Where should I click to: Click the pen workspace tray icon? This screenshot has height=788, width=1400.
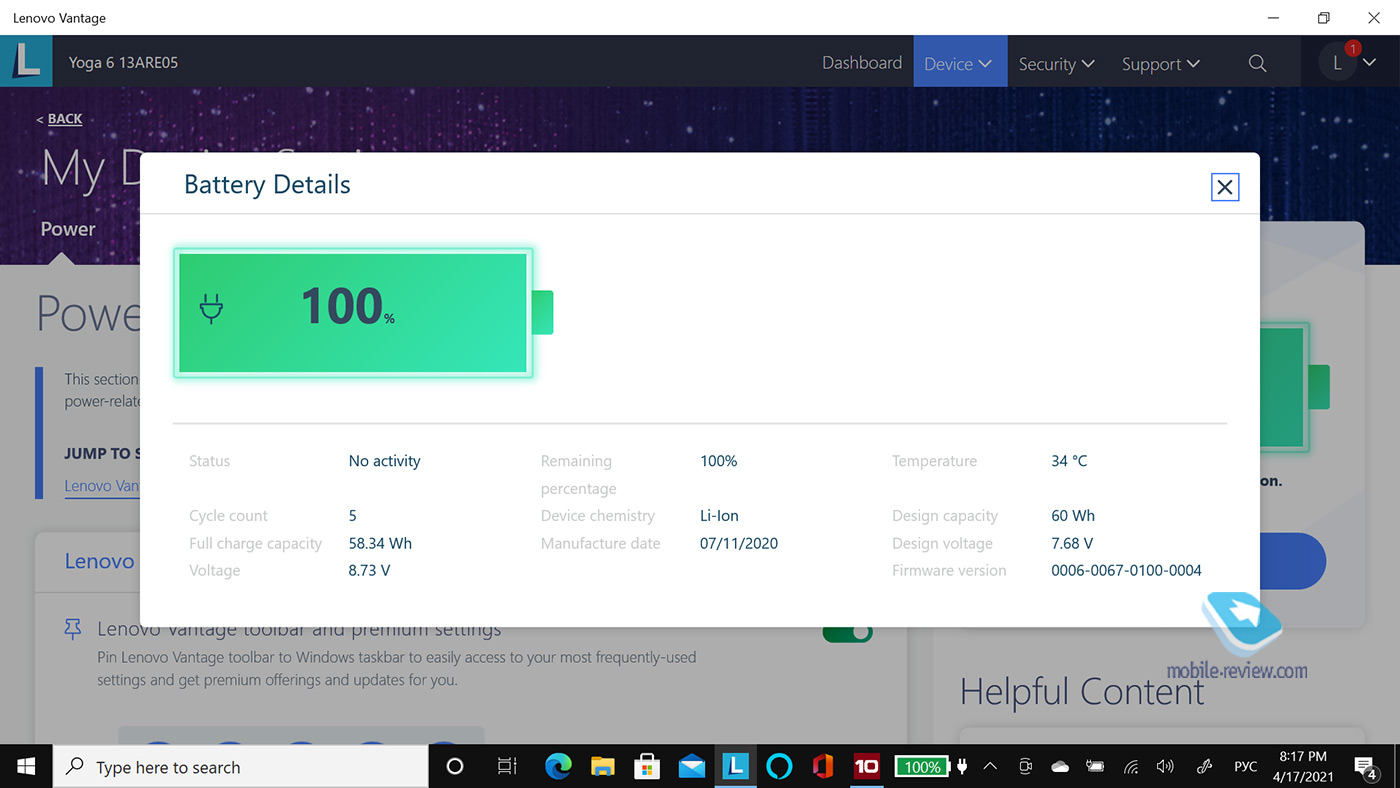click(x=1205, y=767)
